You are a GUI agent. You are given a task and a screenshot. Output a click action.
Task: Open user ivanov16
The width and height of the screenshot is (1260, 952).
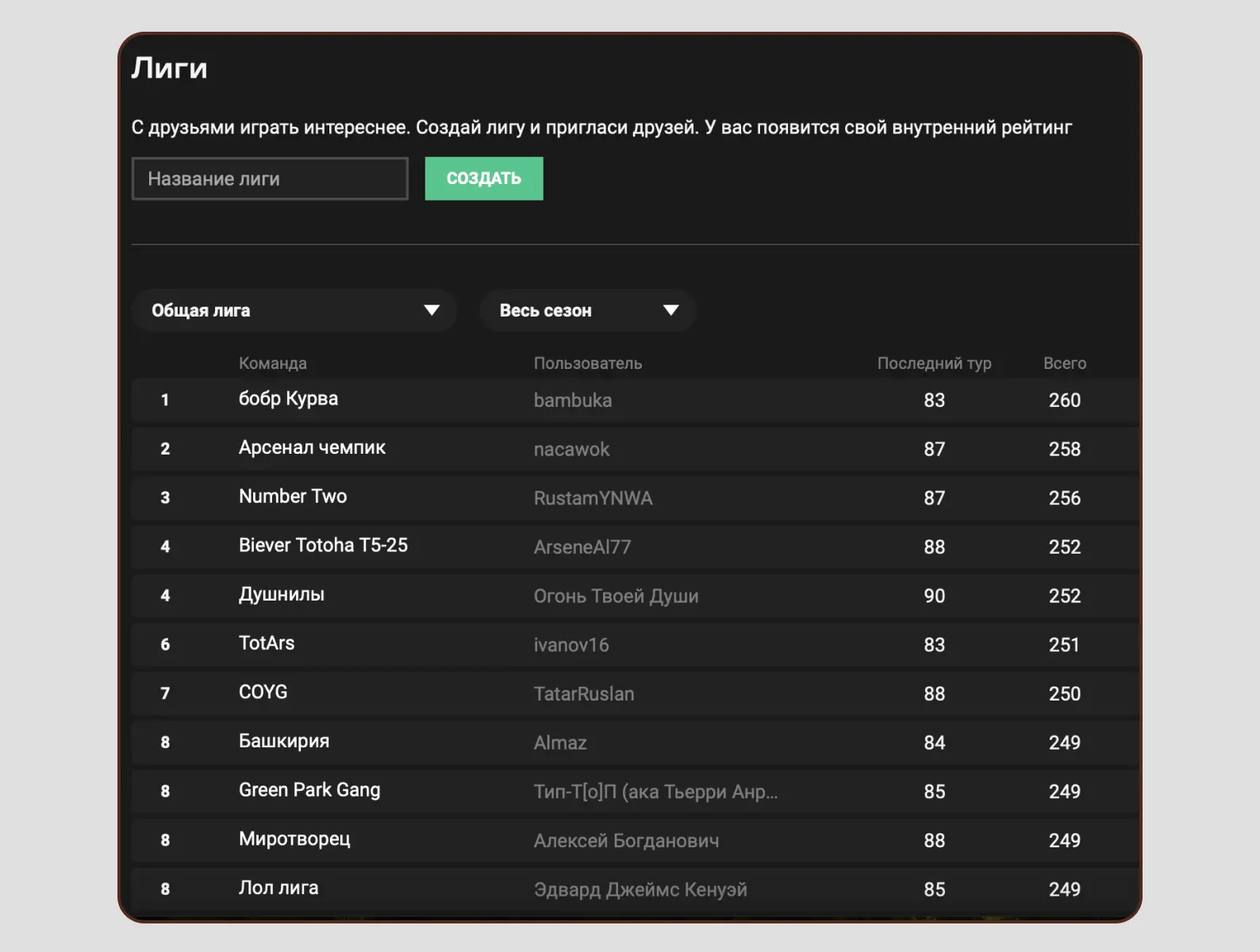click(x=571, y=645)
